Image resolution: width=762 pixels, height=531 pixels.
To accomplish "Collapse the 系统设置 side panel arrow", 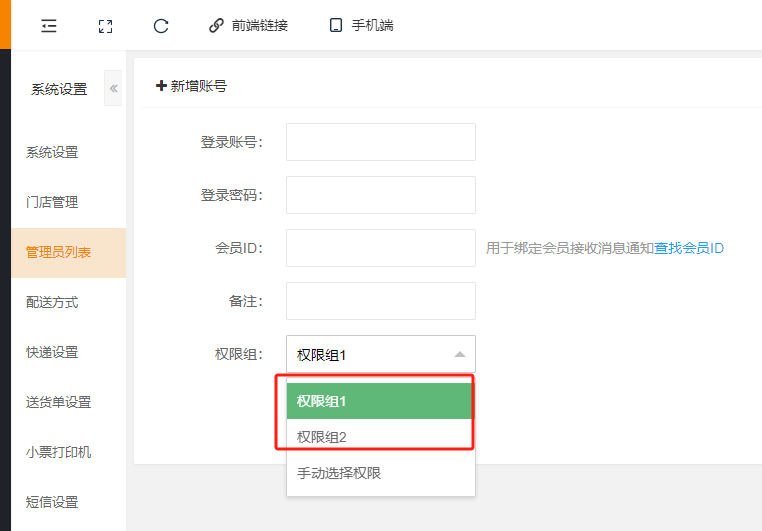I will (x=113, y=88).
